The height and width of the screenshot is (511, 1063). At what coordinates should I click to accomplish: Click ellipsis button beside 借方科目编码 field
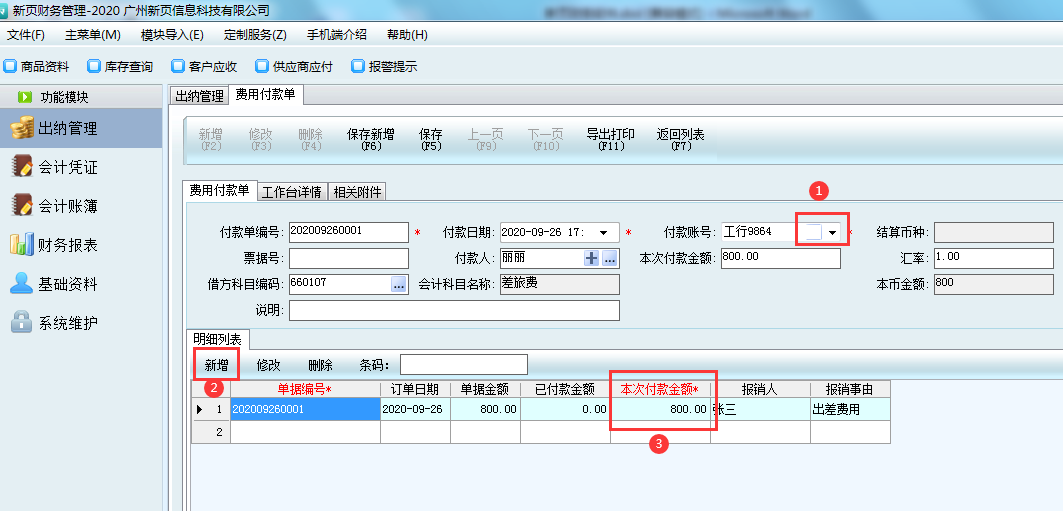click(x=399, y=284)
